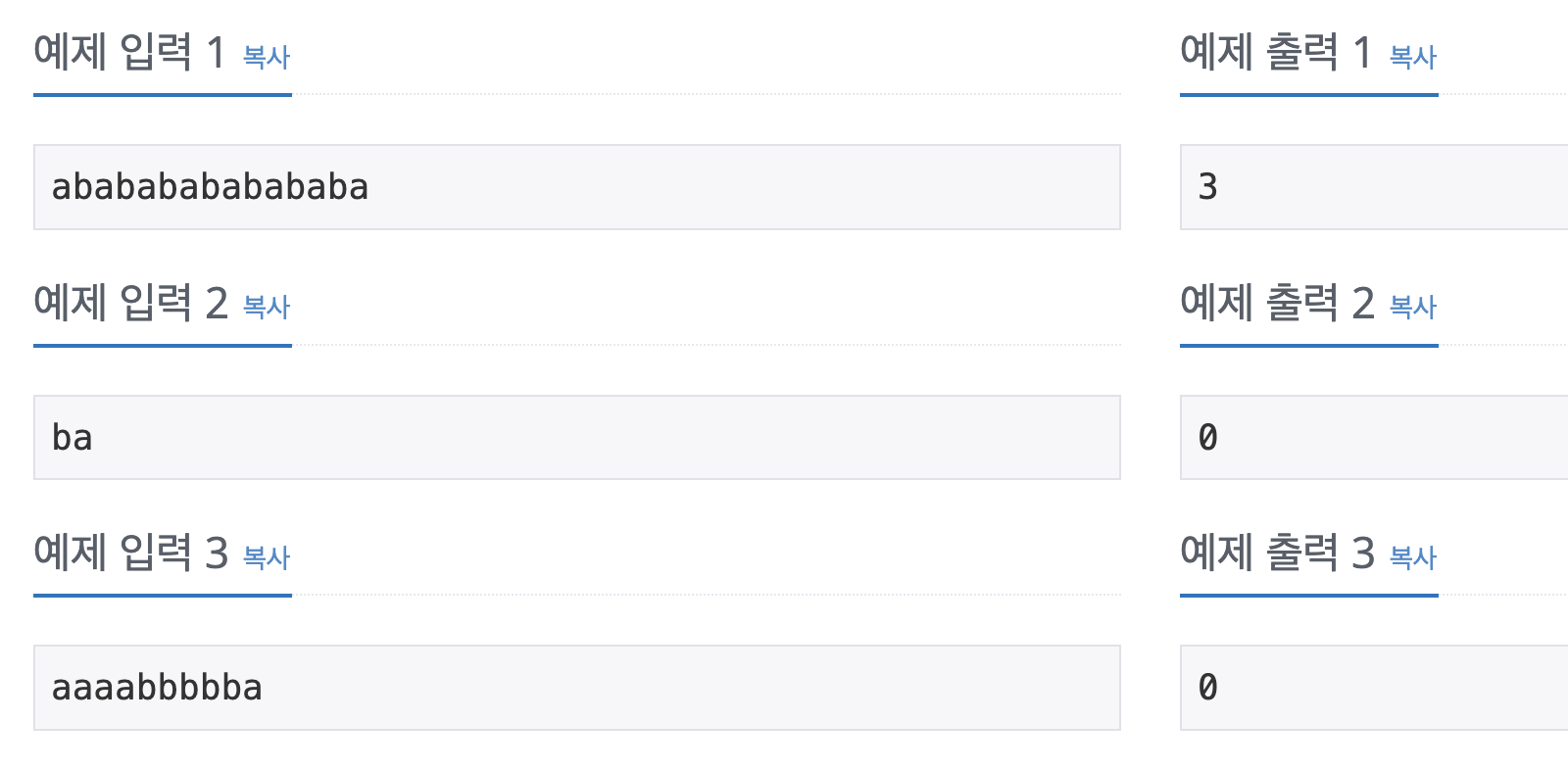Copy example input 1 via 복사 link
This screenshot has height=770, width=1568.
[267, 57]
